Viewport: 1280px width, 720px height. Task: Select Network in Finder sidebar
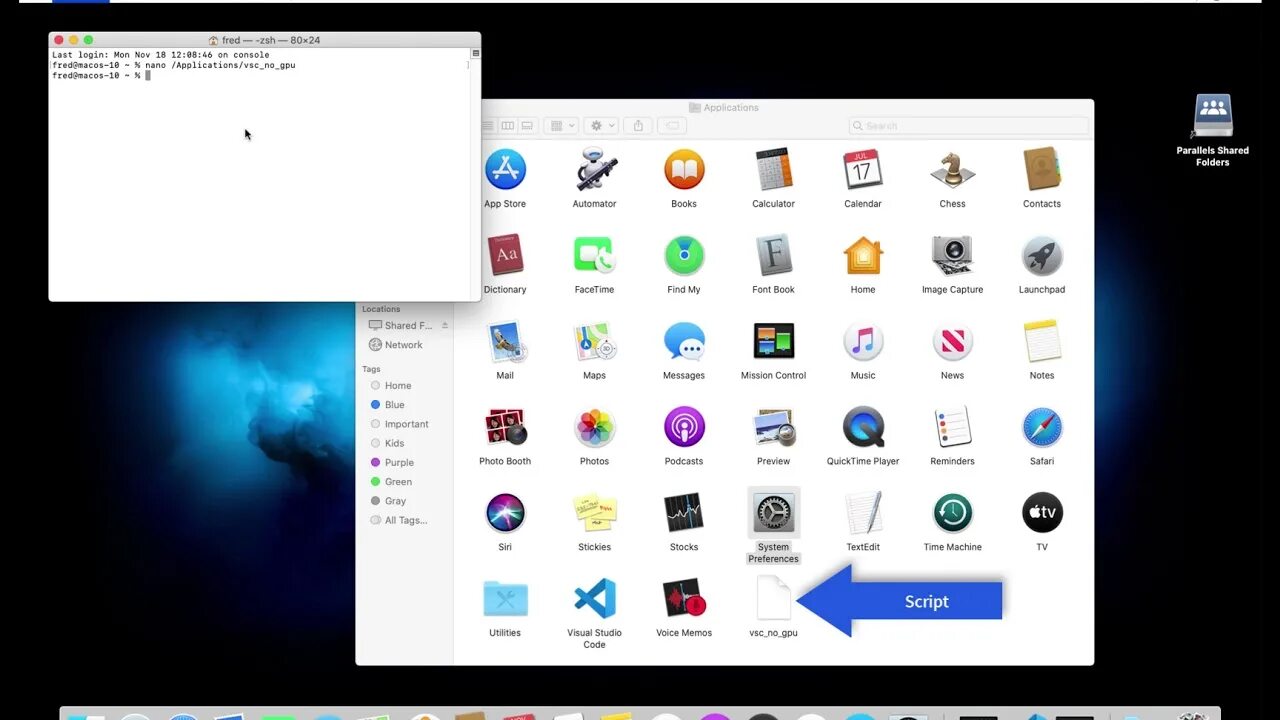click(x=396, y=345)
